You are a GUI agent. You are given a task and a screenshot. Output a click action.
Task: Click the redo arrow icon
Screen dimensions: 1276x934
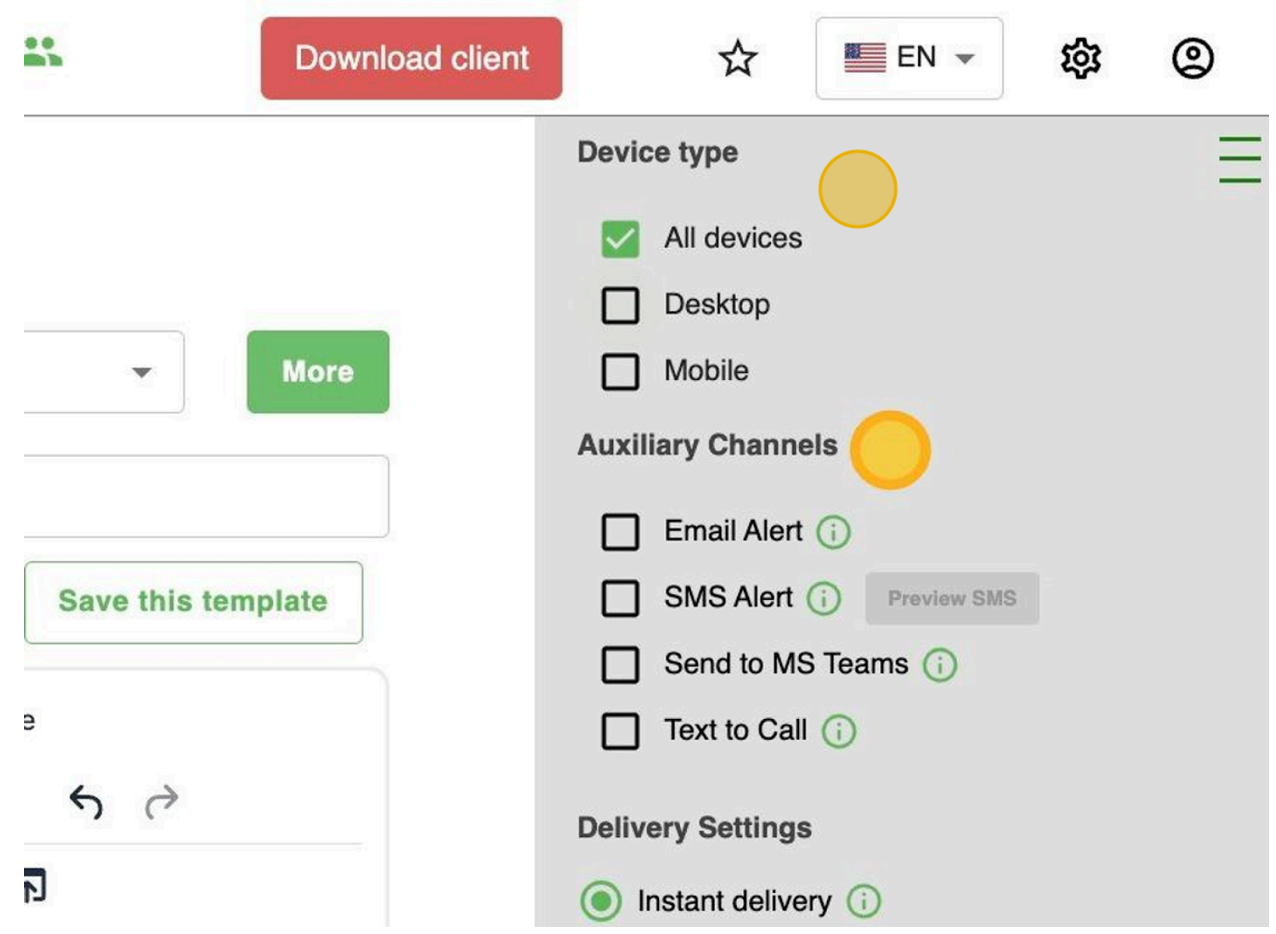point(161,801)
